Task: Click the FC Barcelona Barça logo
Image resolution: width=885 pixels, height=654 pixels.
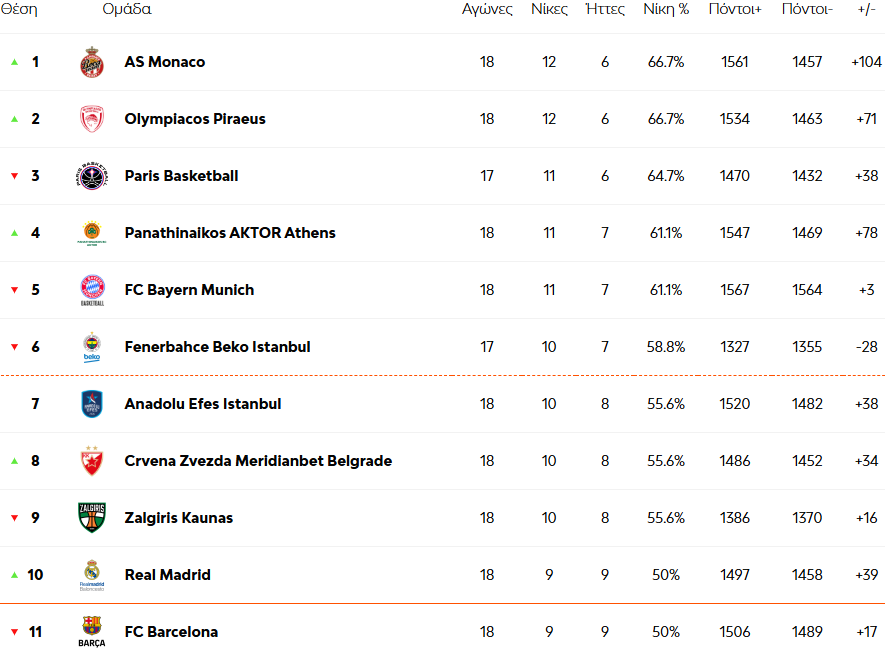Action: click(91, 632)
